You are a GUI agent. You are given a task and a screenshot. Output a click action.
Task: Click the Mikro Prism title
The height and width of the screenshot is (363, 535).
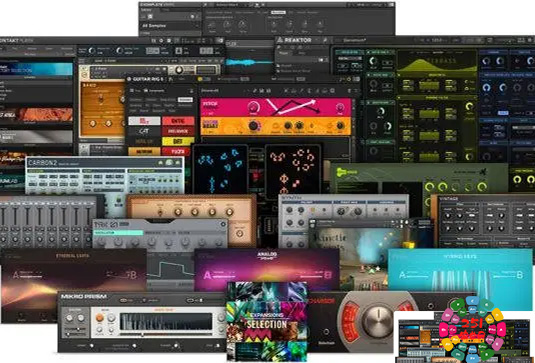click(x=84, y=296)
